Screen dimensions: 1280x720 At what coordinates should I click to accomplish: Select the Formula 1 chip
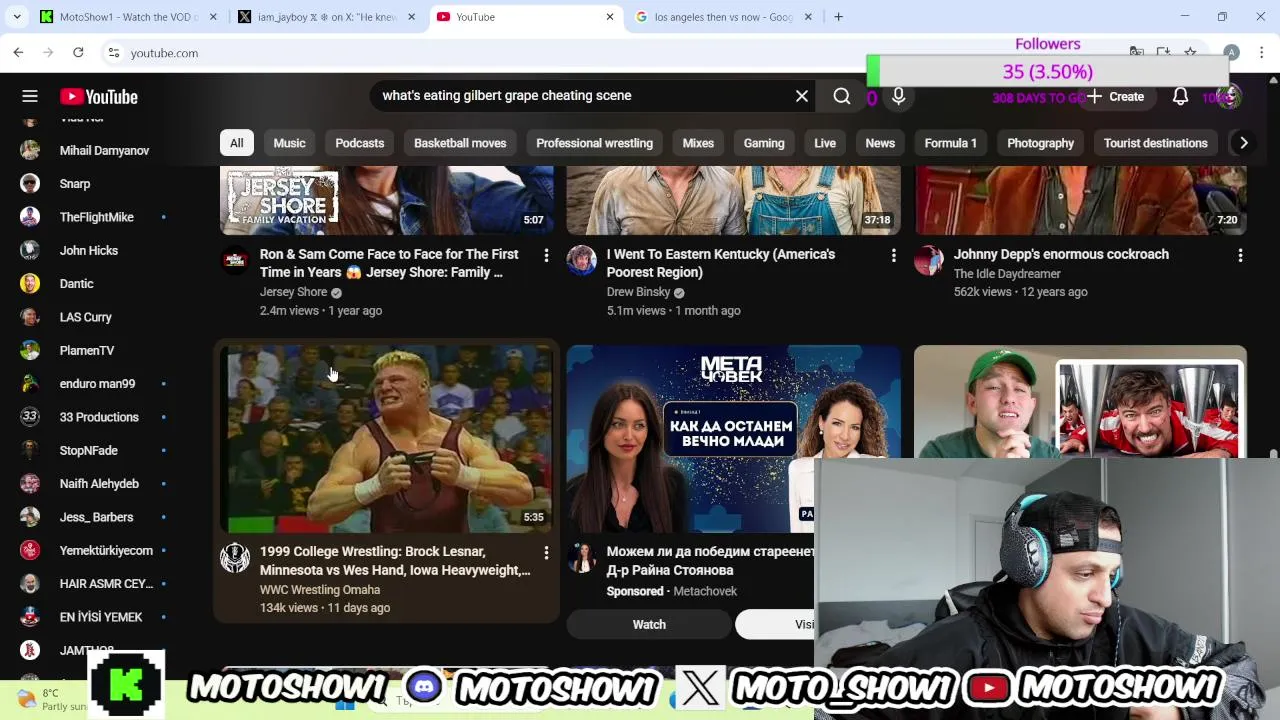tap(950, 143)
